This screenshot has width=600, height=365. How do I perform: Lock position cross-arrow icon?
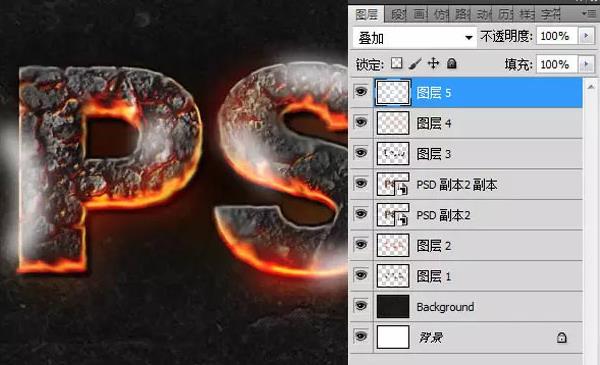pos(433,63)
